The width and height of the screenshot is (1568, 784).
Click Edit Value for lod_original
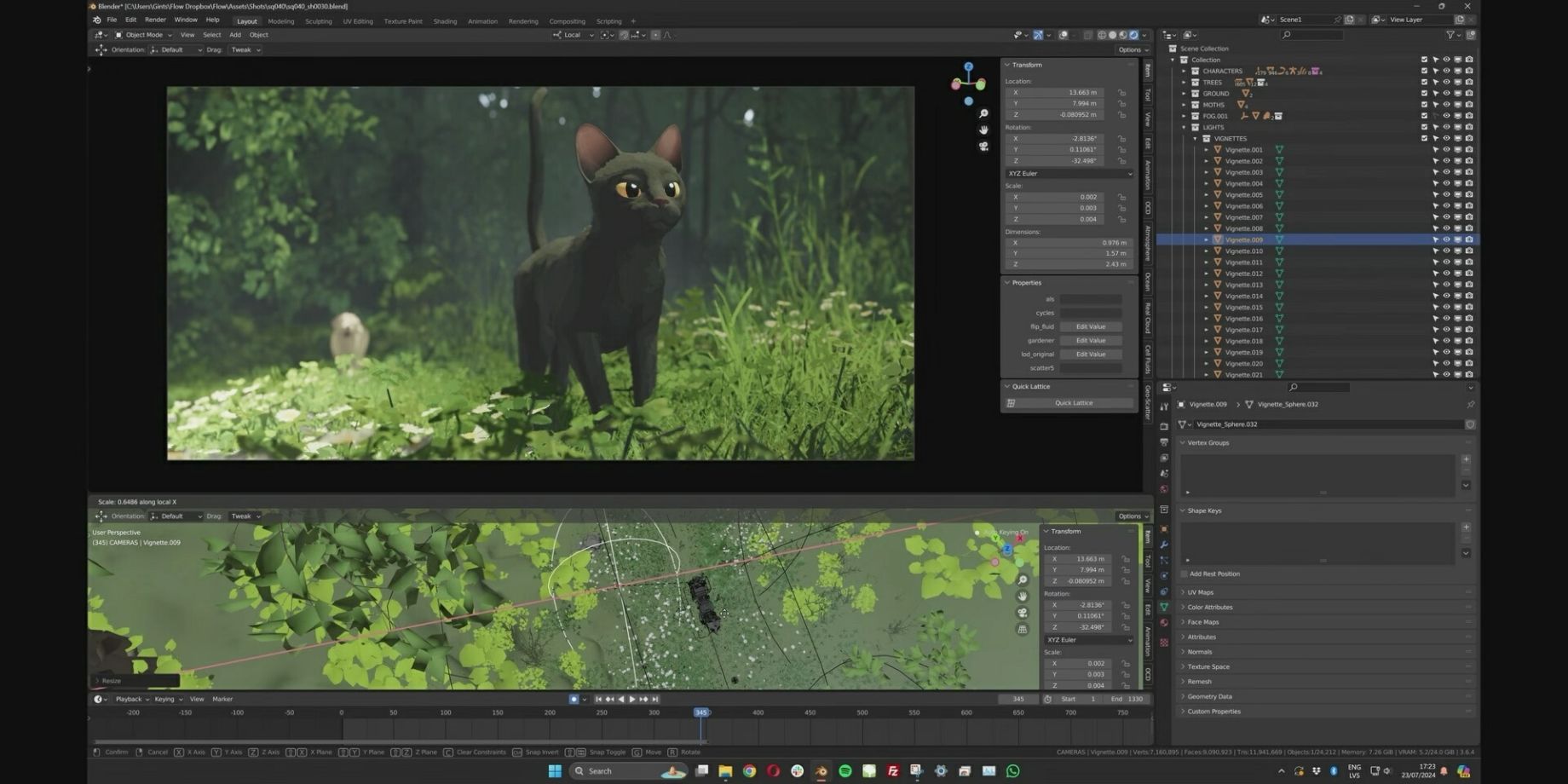point(1090,354)
